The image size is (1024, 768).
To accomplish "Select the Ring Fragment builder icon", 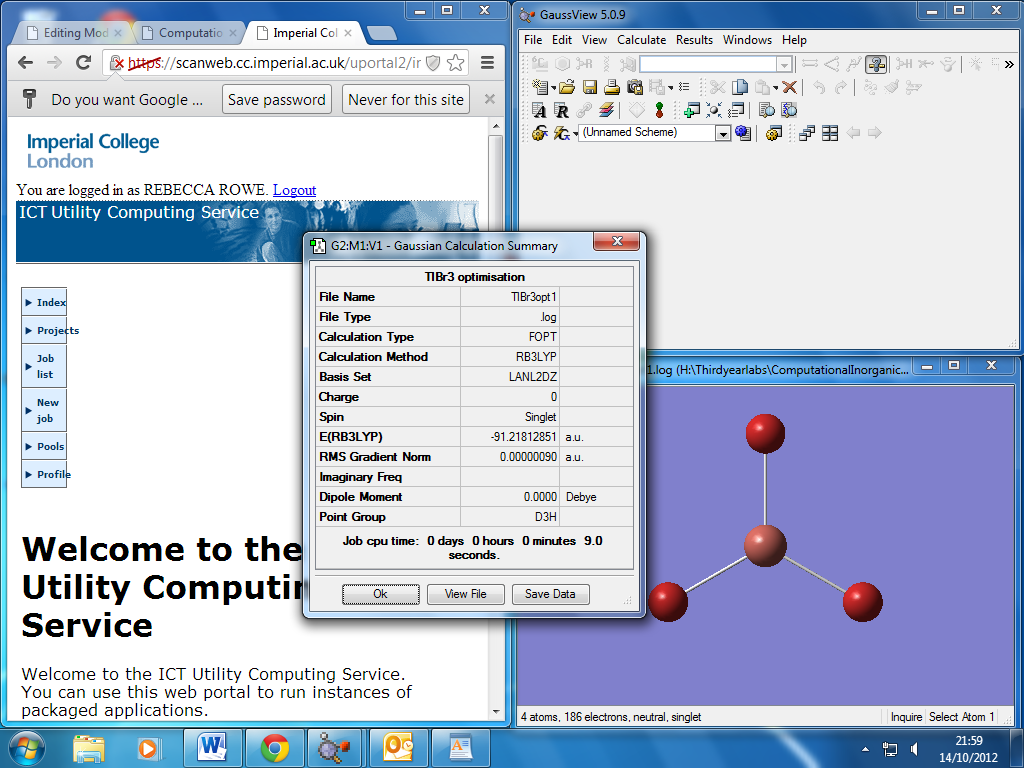I will 562,63.
